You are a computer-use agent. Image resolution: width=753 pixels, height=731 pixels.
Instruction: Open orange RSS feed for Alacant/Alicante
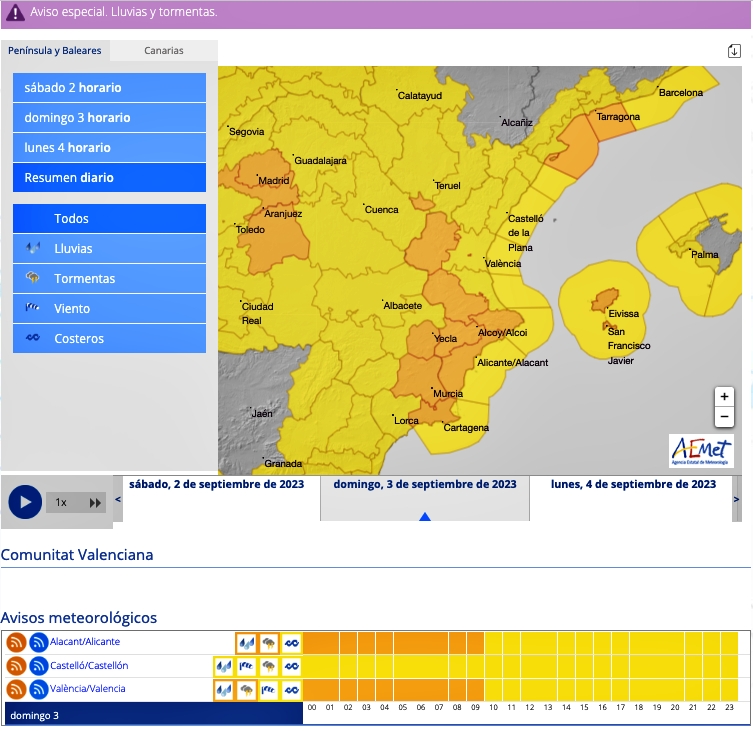(x=16, y=643)
